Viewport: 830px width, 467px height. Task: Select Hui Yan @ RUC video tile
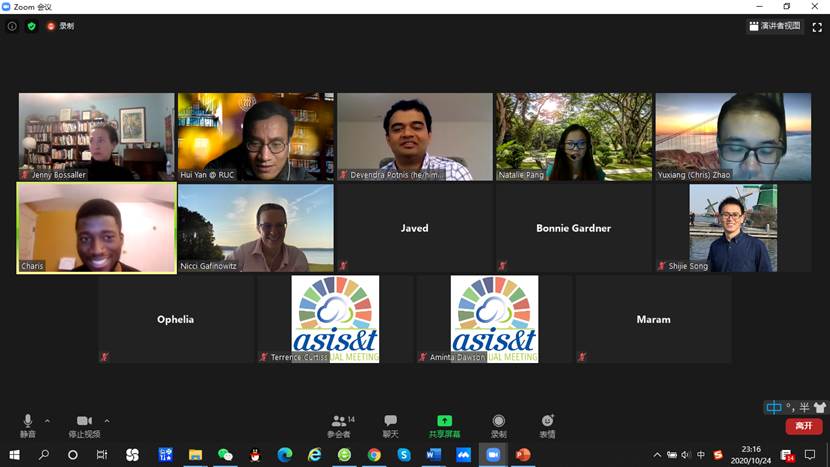click(256, 137)
